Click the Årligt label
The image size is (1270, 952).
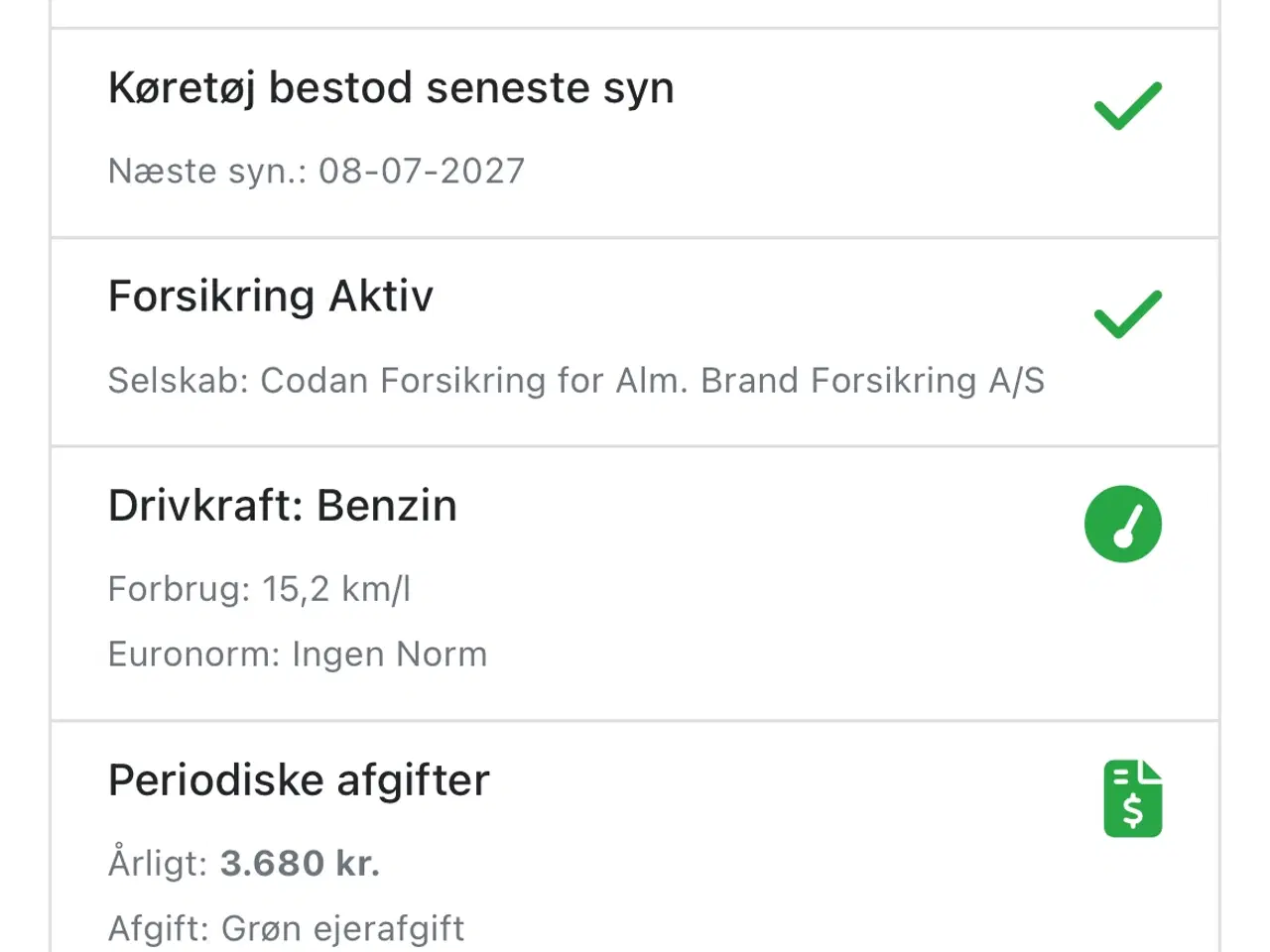pos(157,864)
